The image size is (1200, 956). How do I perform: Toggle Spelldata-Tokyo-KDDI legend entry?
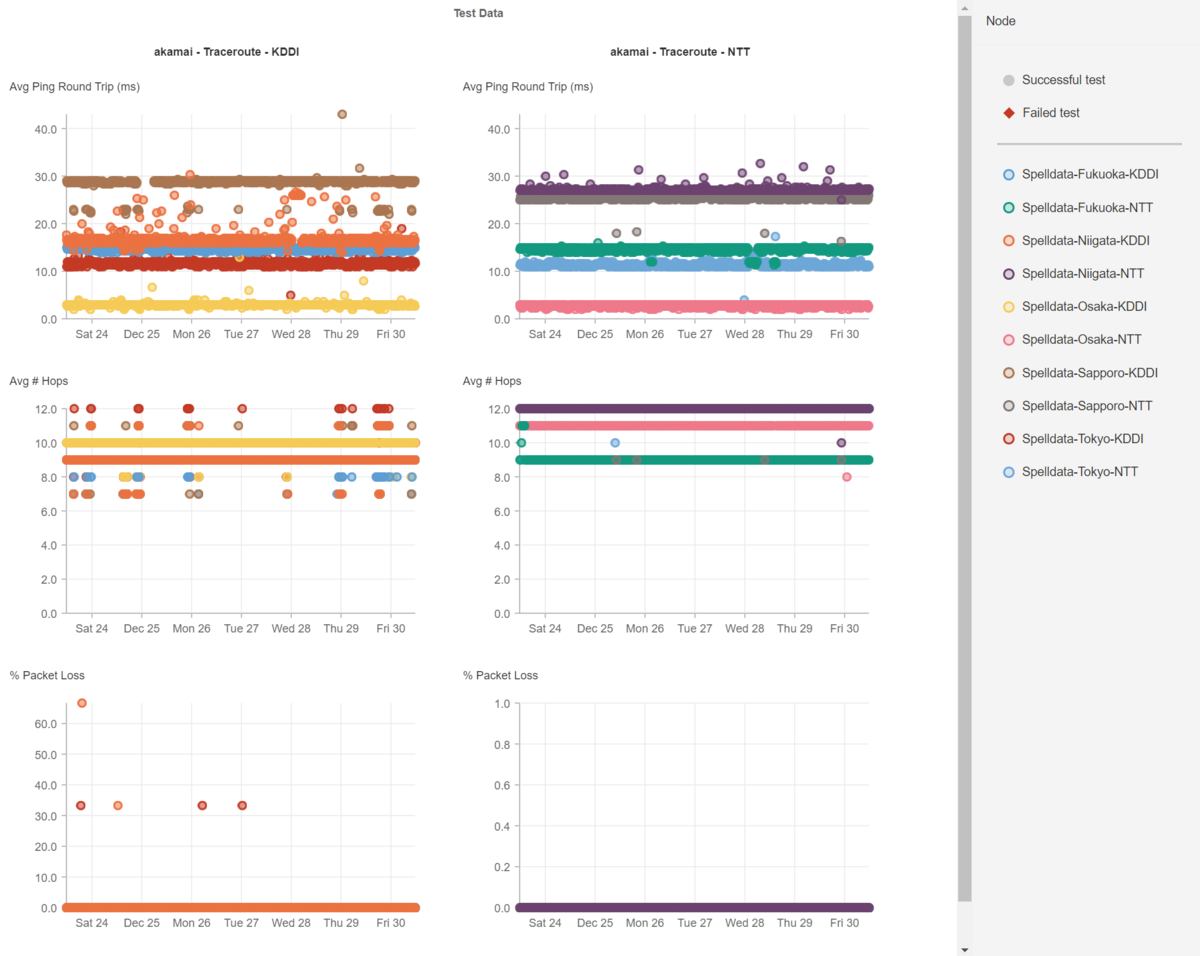click(1073, 438)
